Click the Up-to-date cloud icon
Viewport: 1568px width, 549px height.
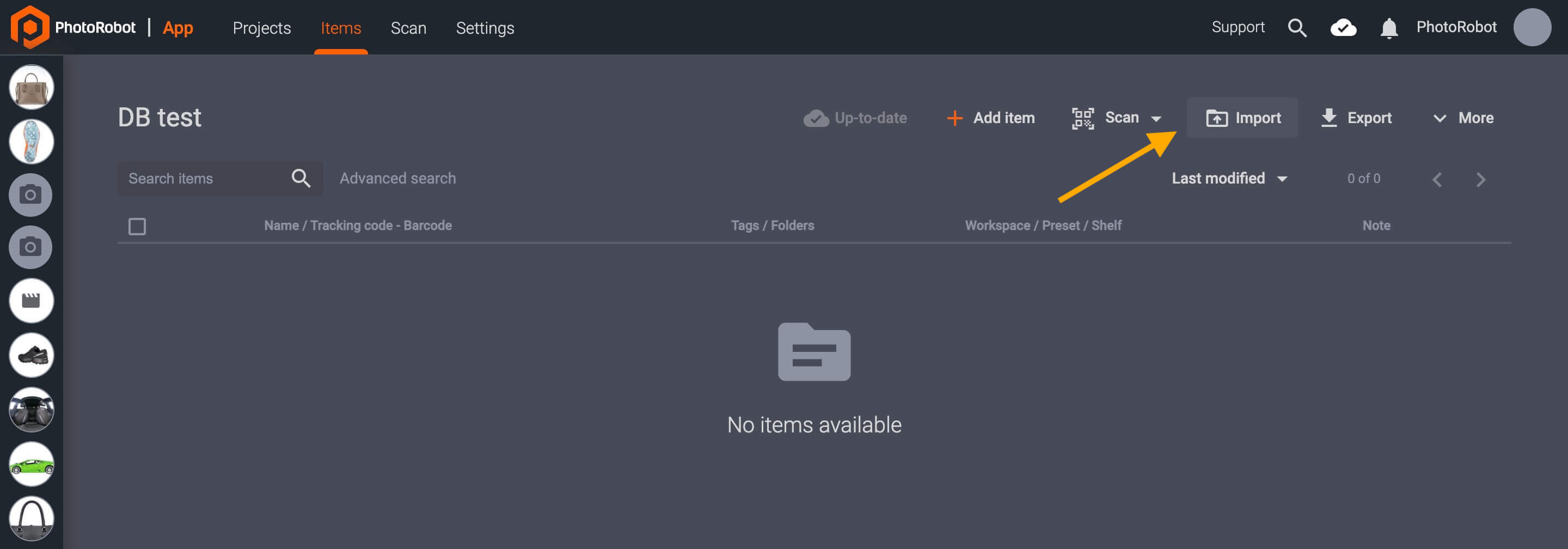pyautogui.click(x=816, y=118)
